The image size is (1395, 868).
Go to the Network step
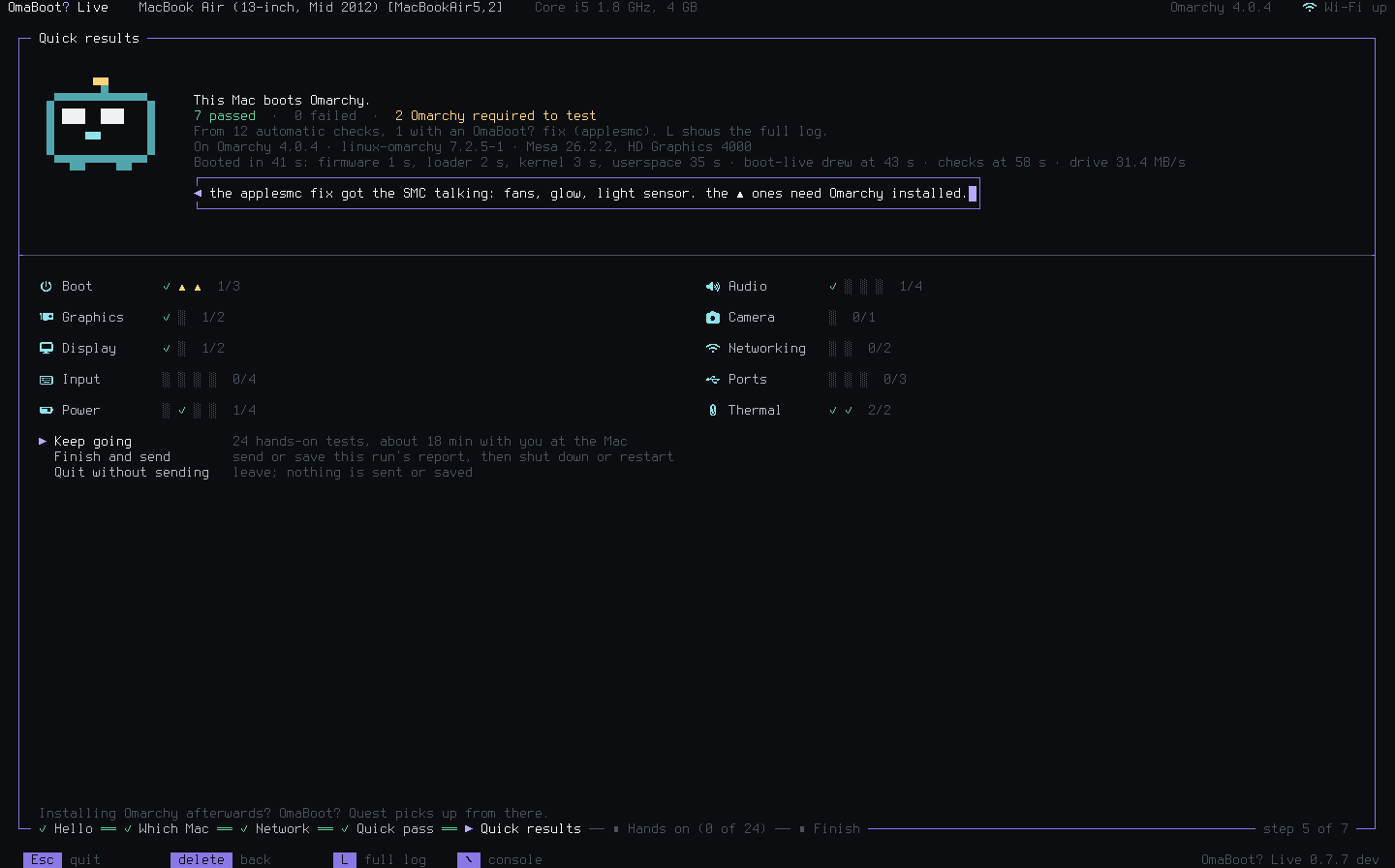click(275, 829)
